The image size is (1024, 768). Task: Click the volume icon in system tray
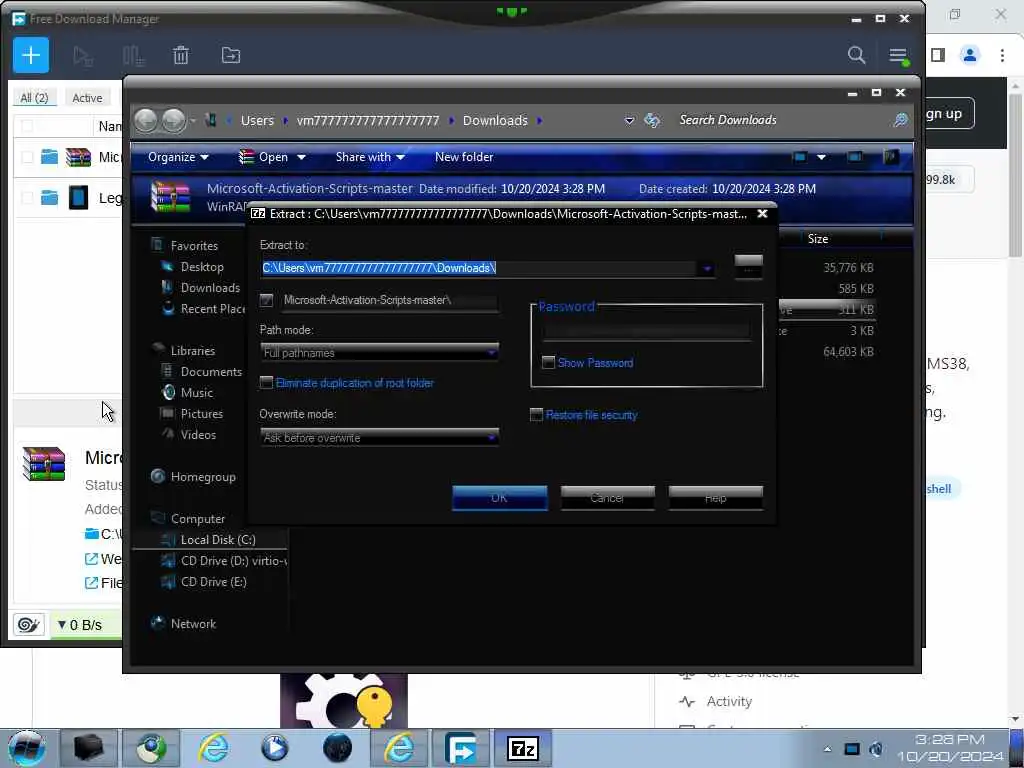click(876, 748)
